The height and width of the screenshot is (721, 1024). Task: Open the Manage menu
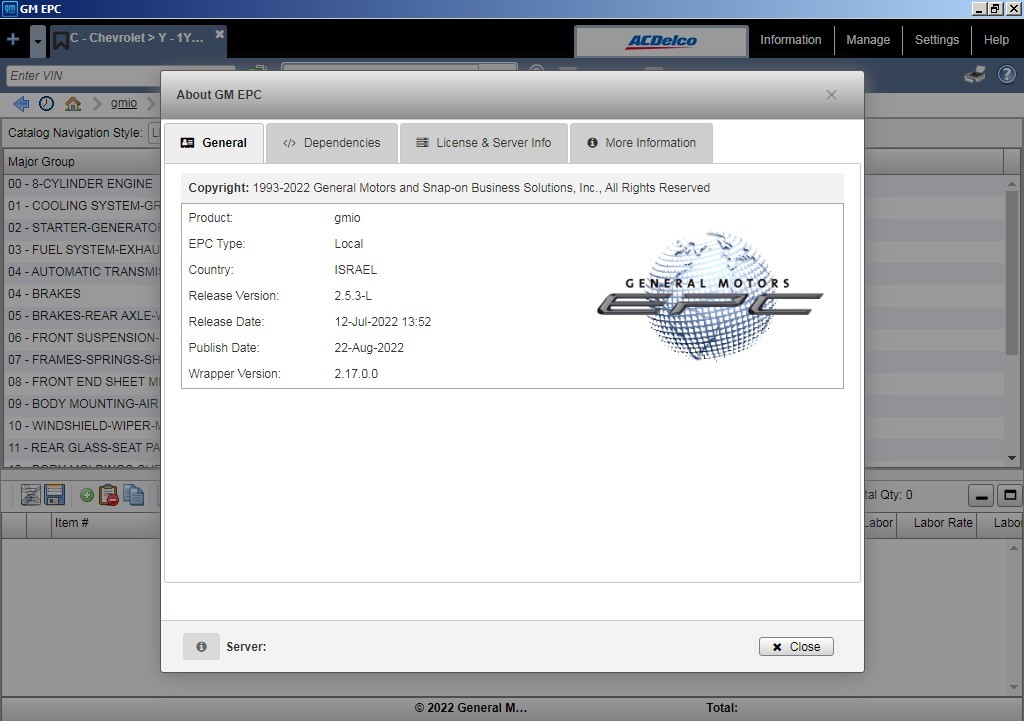click(868, 40)
